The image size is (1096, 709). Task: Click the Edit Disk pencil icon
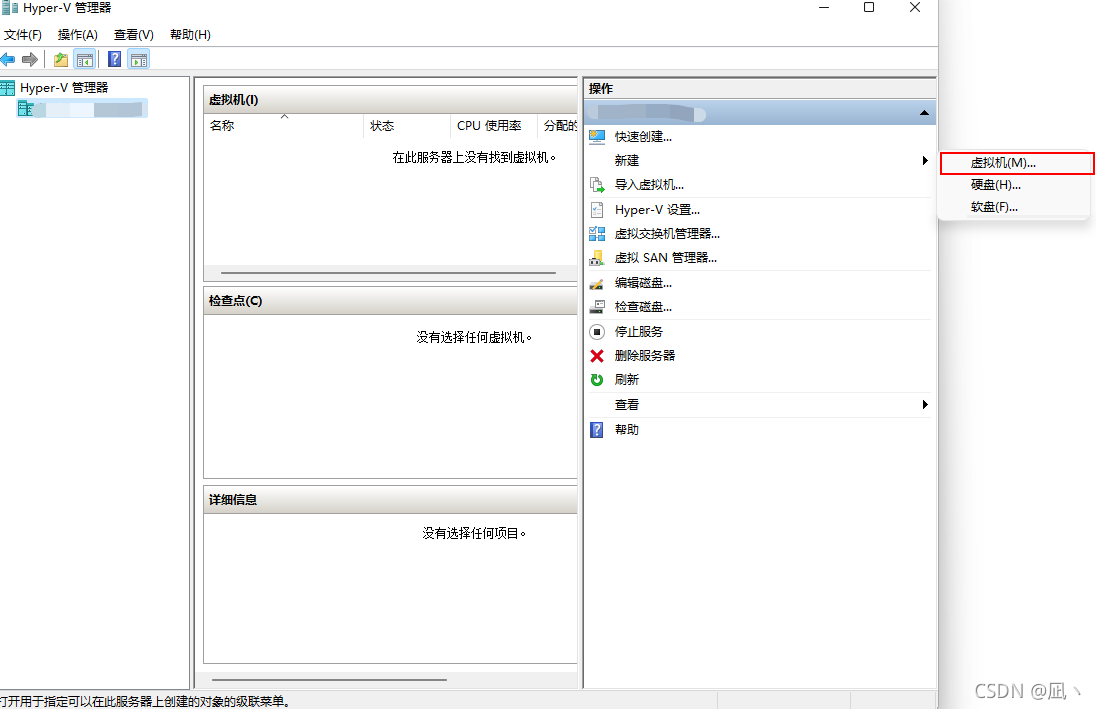[x=597, y=283]
